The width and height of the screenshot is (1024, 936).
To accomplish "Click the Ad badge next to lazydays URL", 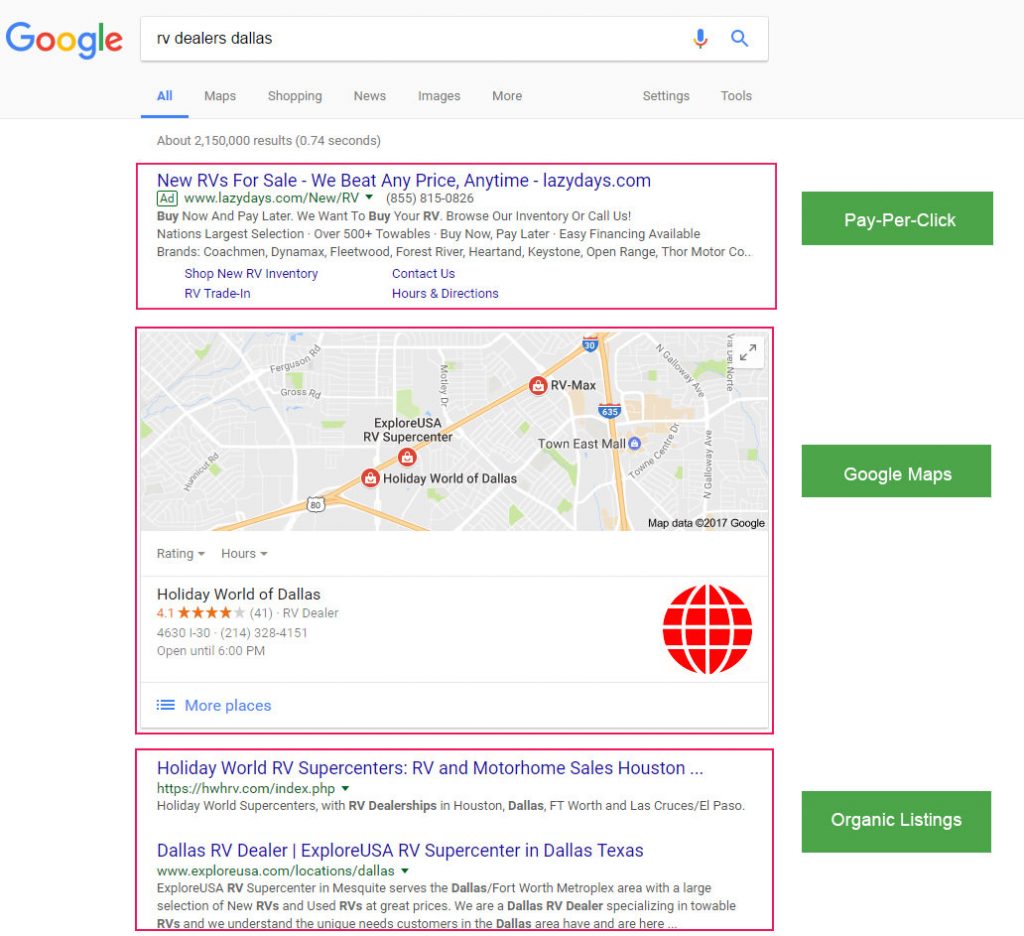I will 167,198.
